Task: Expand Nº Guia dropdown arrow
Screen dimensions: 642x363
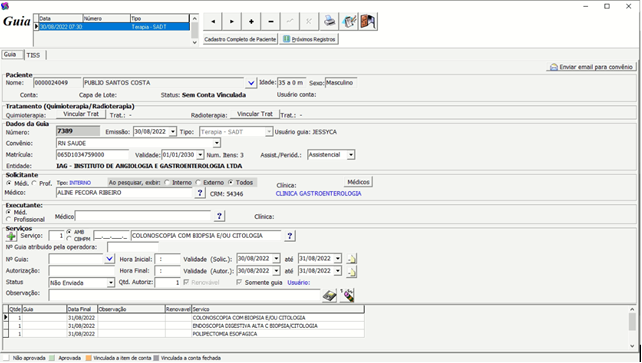Action: (109, 259)
